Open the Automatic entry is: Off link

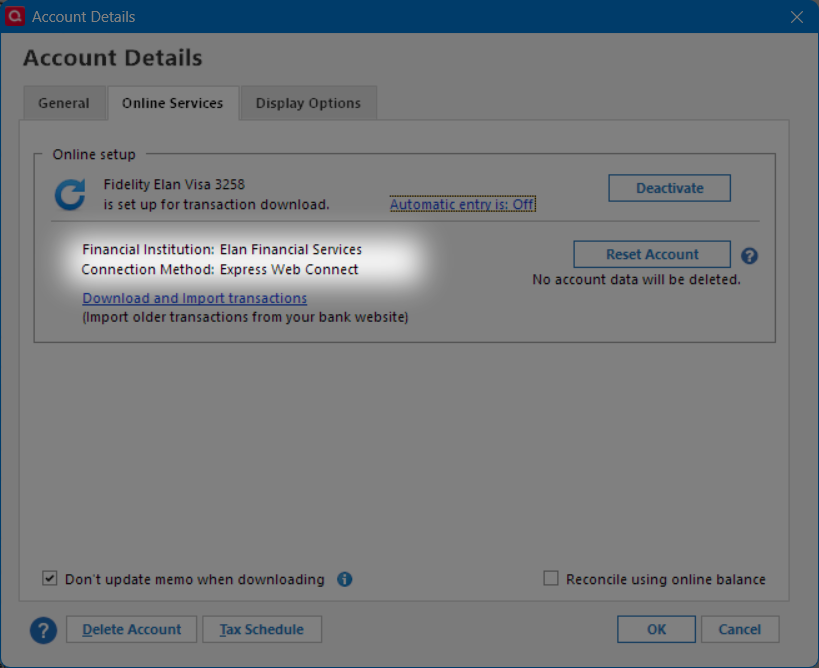pyautogui.click(x=463, y=204)
